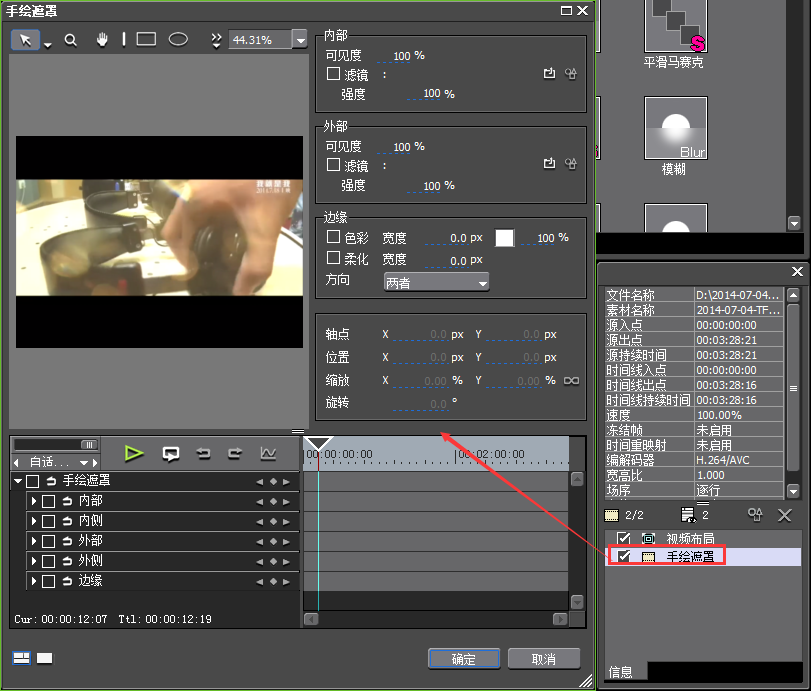Enable the 滤镜 checkbox under 内部
This screenshot has height=691, width=811.
pyautogui.click(x=334, y=74)
